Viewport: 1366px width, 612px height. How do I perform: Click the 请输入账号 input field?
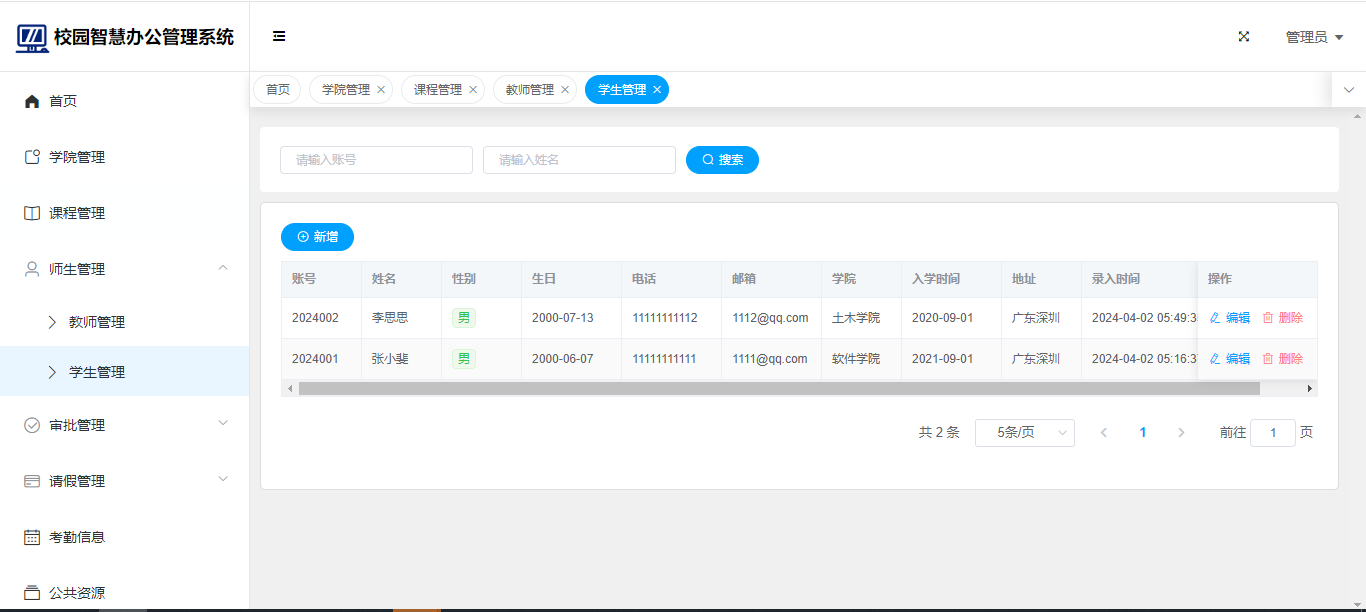(x=376, y=160)
